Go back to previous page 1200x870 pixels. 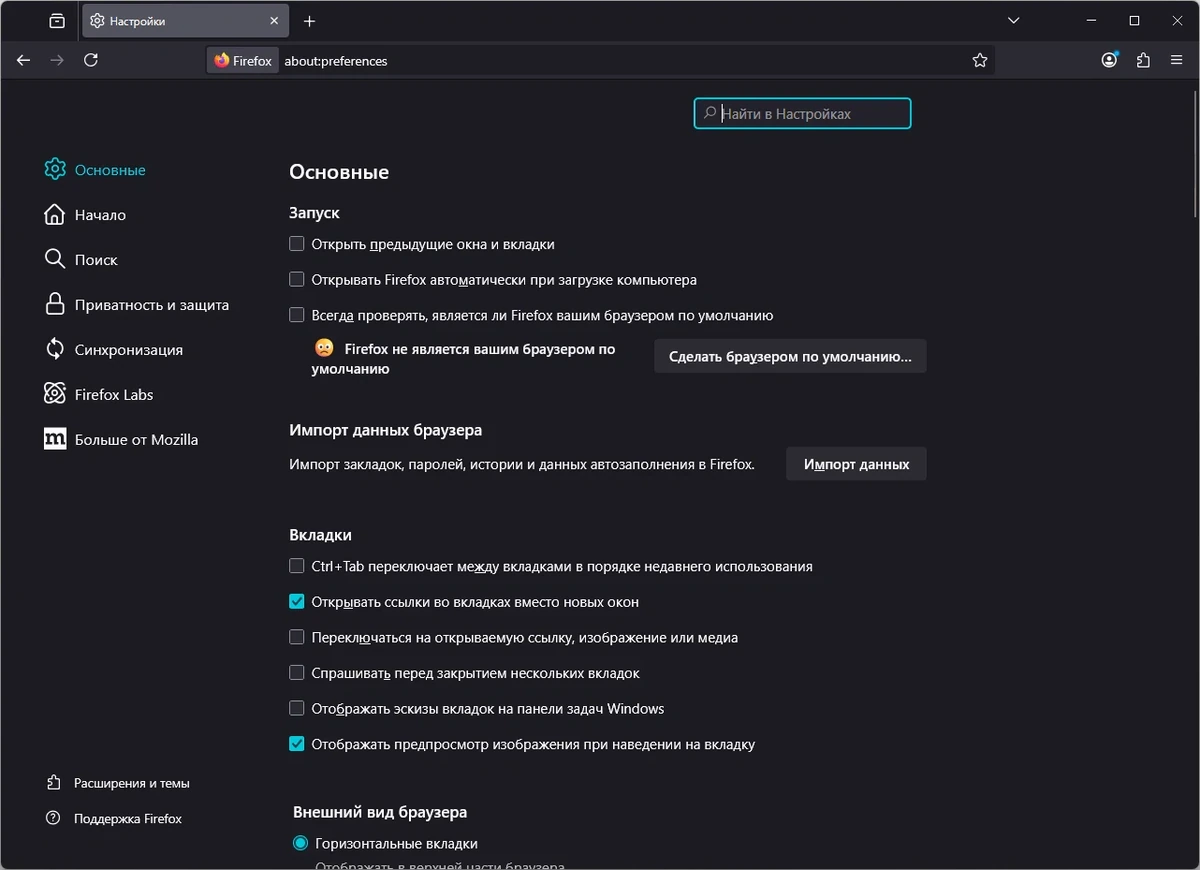(24, 60)
